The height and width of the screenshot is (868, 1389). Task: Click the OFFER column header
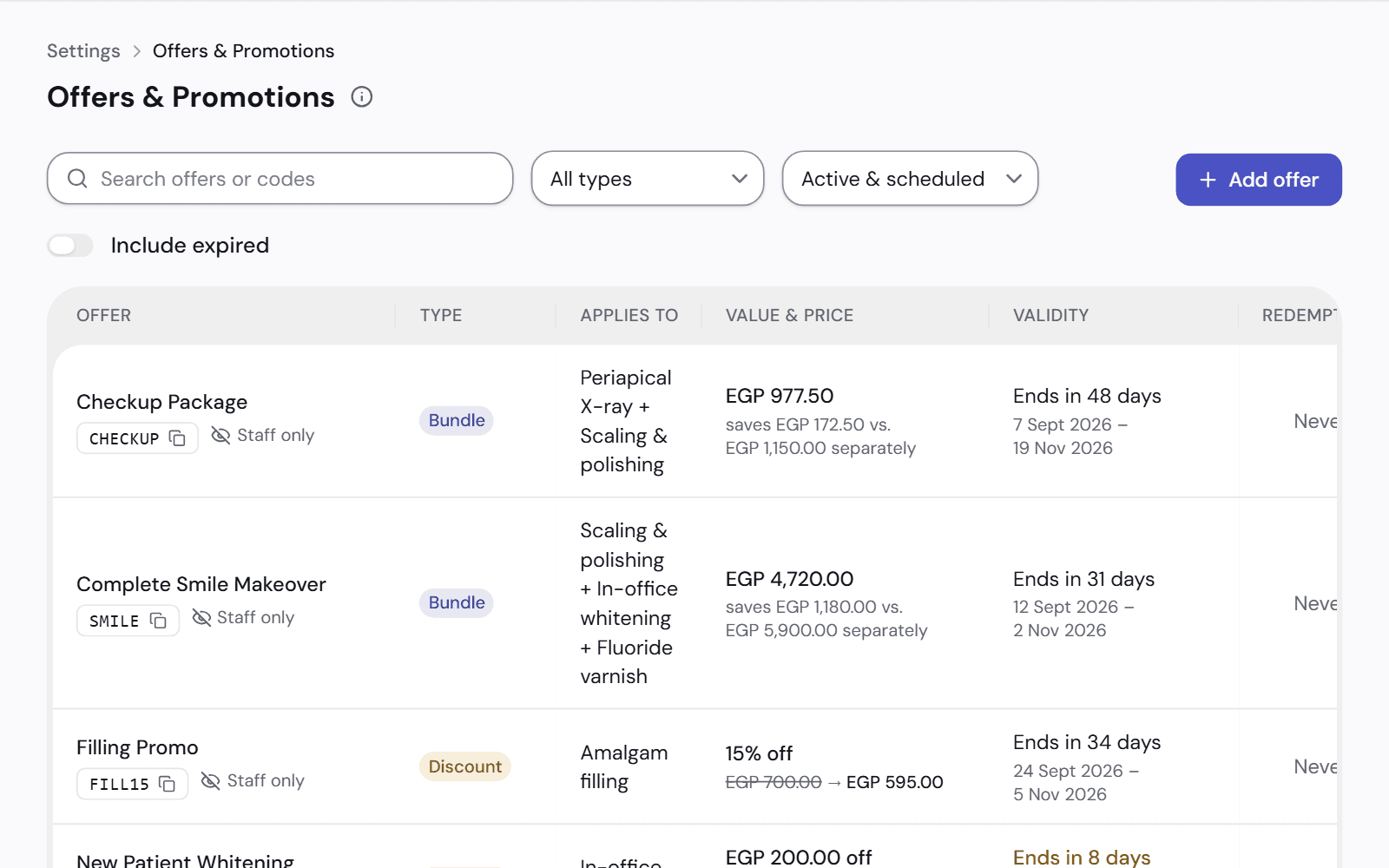pos(104,315)
